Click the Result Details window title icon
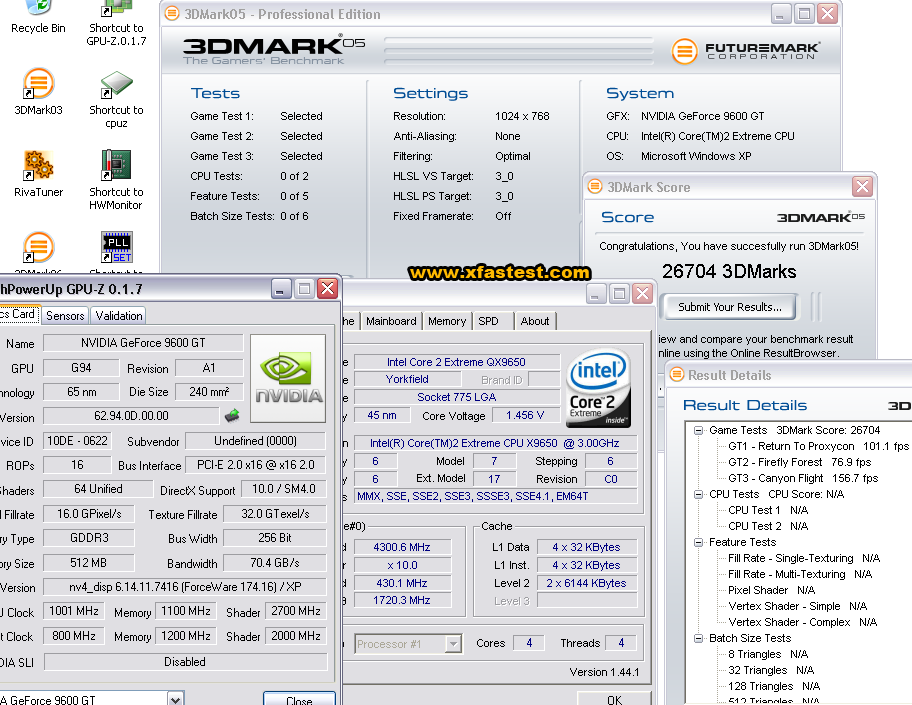This screenshot has width=912, height=705. click(x=676, y=375)
